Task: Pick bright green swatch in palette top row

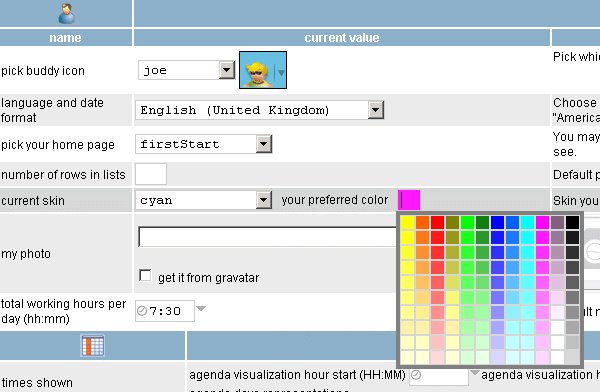Action: tap(467, 222)
